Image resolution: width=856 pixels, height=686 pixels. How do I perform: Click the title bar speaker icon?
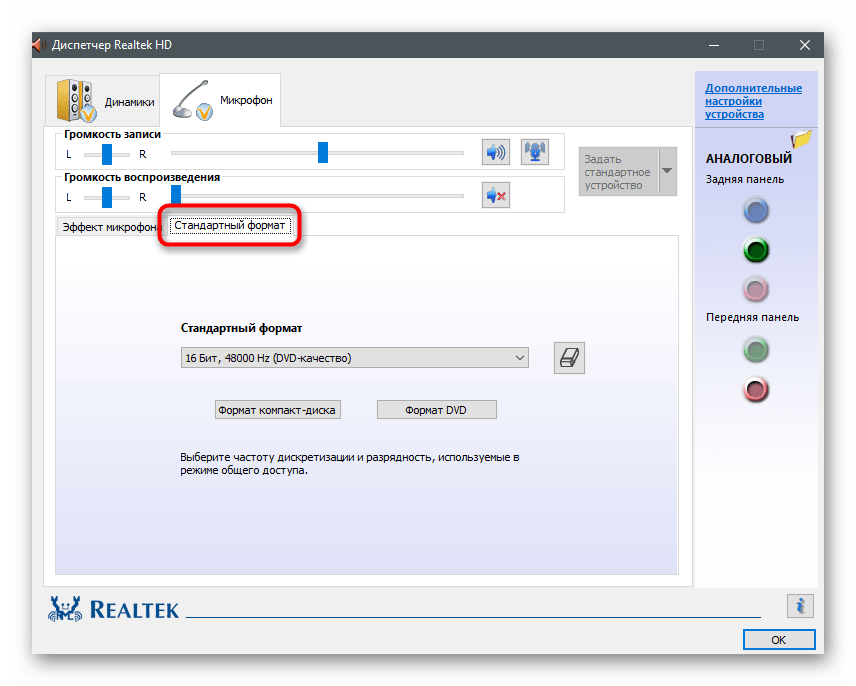click(38, 45)
